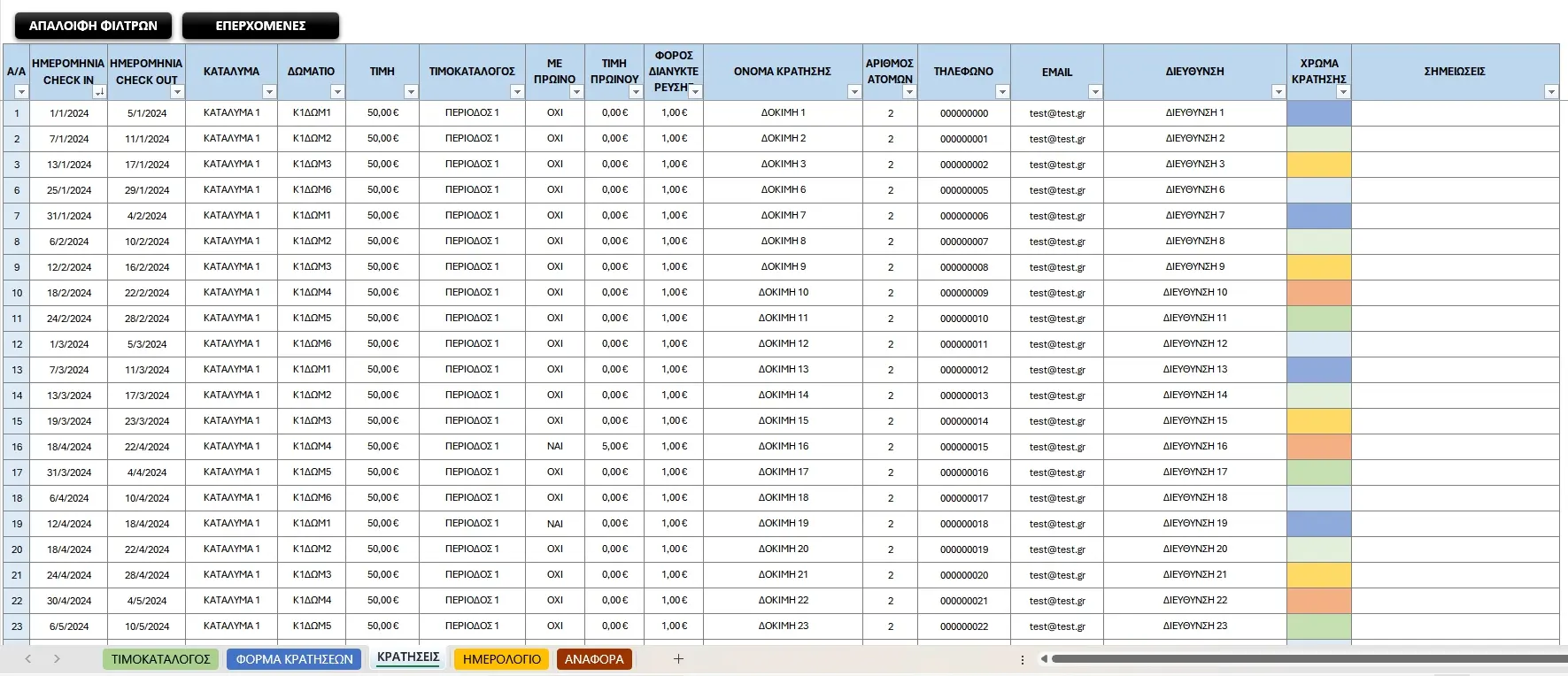The height and width of the screenshot is (676, 1568).
Task: Open the ΣΗΜΕΙΩΣΕΙΣ column filter dropdown
Action: pos(1551,92)
